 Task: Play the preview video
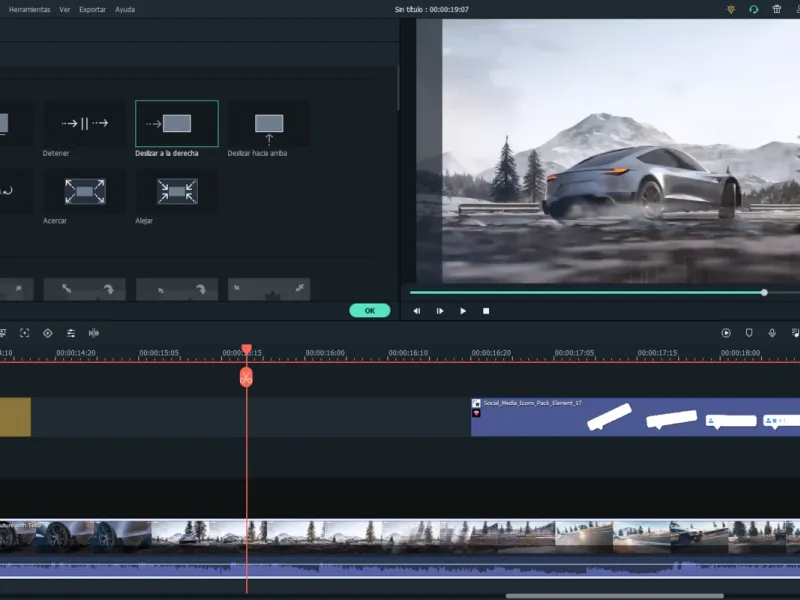pyautogui.click(x=463, y=311)
